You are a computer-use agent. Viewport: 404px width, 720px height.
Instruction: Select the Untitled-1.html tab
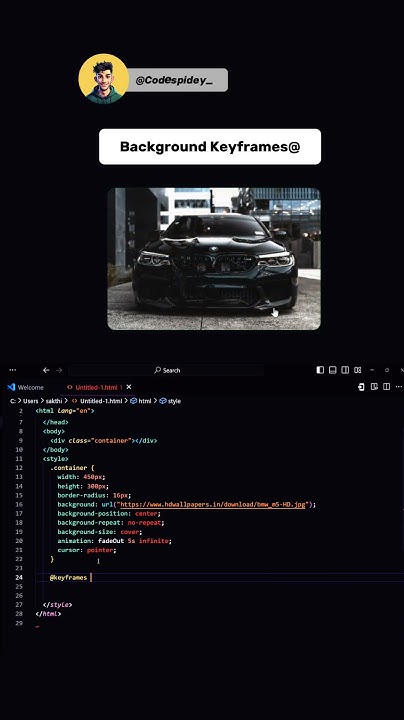[x=95, y=388]
